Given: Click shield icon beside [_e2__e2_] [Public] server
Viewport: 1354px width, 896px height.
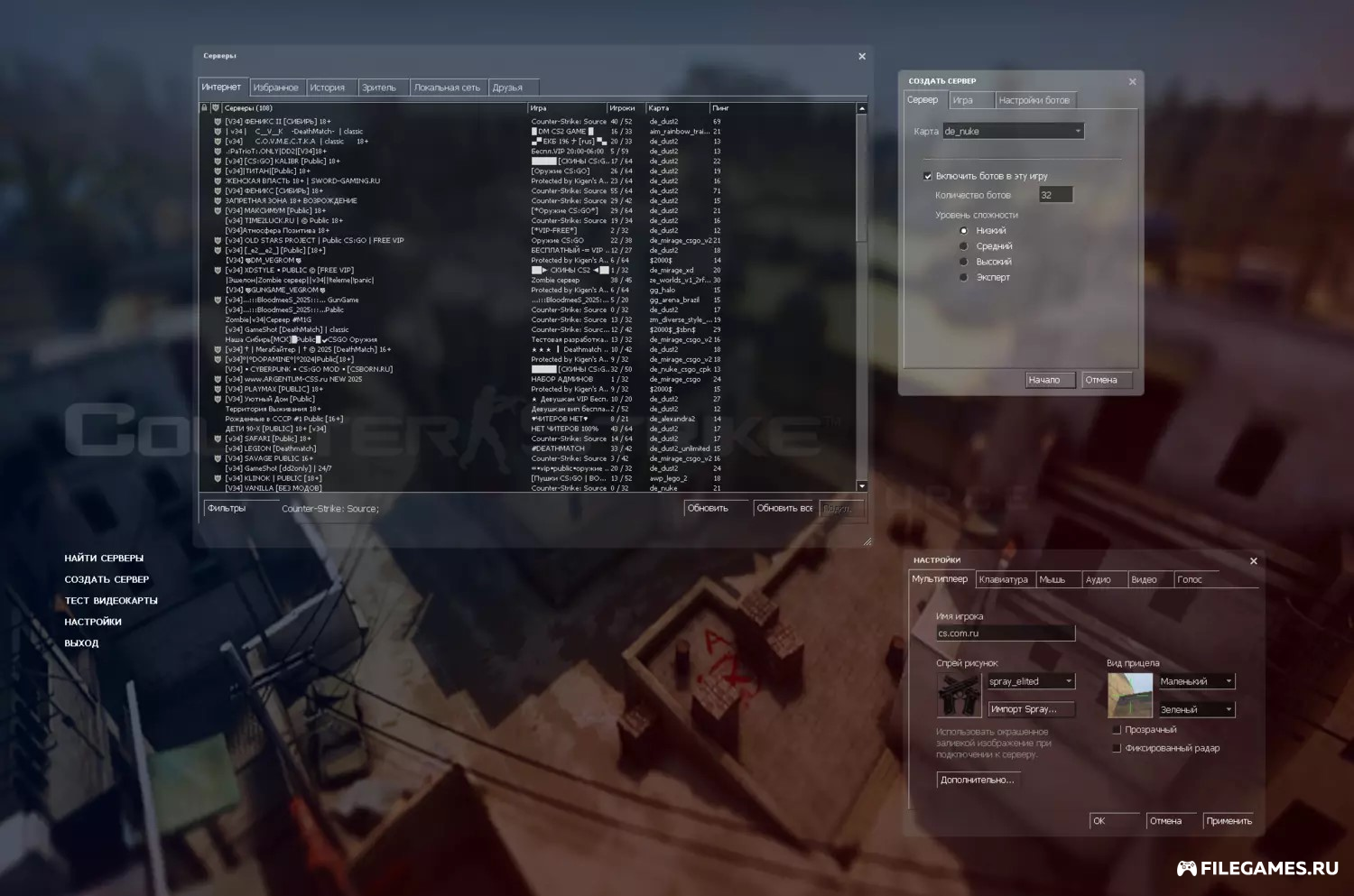Looking at the screenshot, I should click(x=218, y=250).
